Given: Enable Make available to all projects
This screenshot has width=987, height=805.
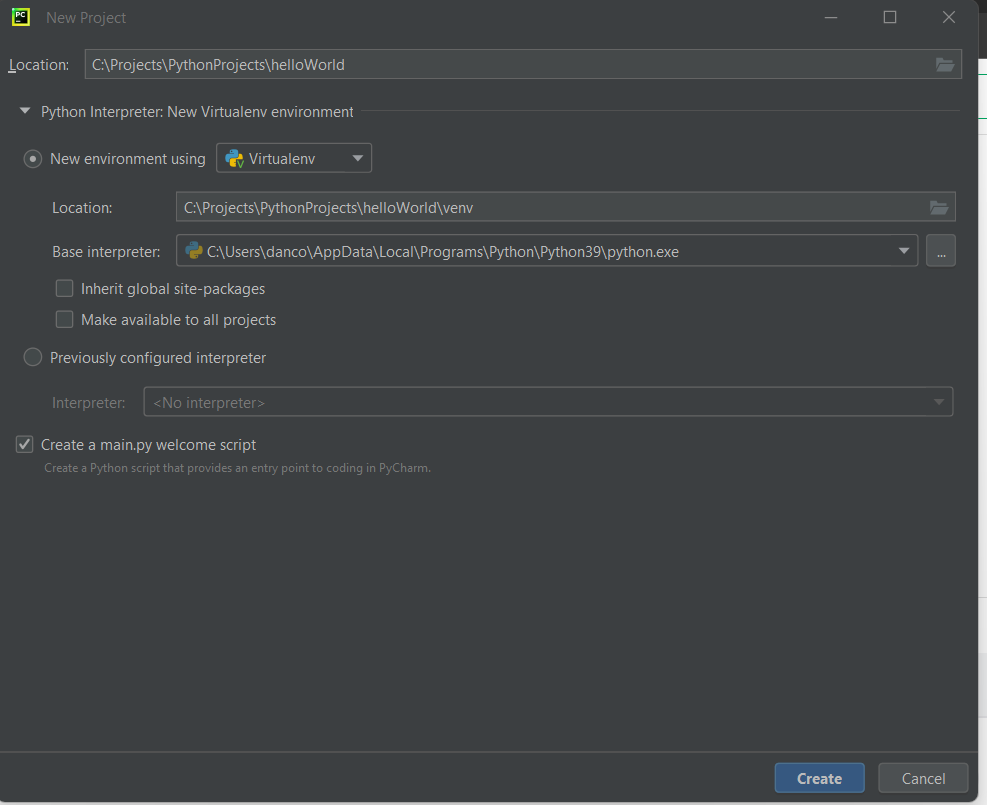Looking at the screenshot, I should pos(64,319).
